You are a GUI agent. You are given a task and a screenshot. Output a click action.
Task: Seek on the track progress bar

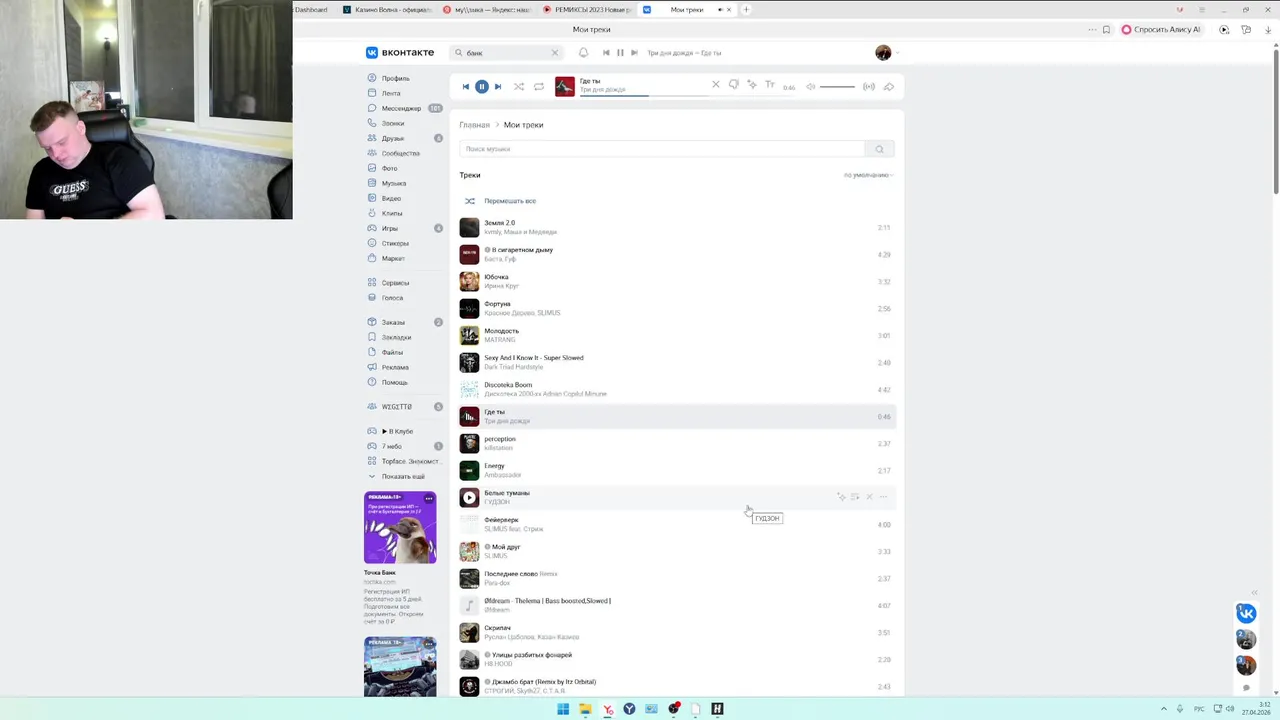coord(645,95)
